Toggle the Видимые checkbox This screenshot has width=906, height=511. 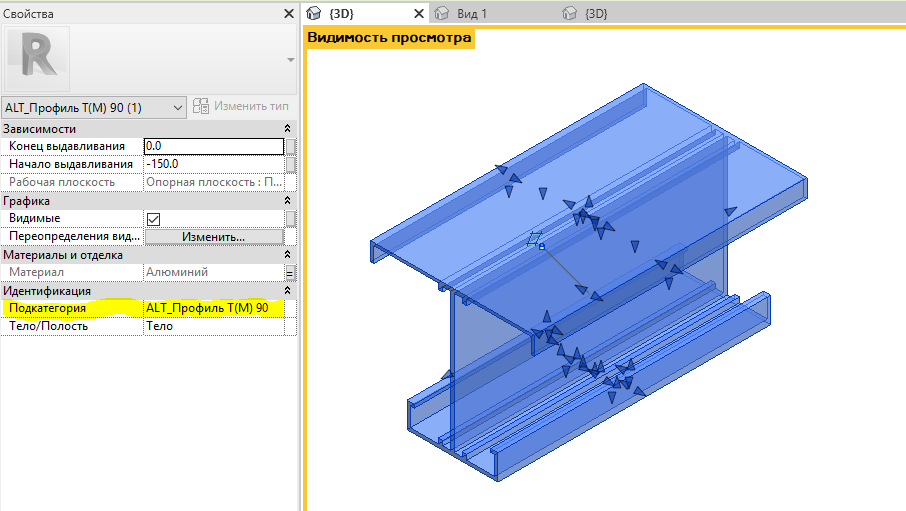[x=154, y=219]
